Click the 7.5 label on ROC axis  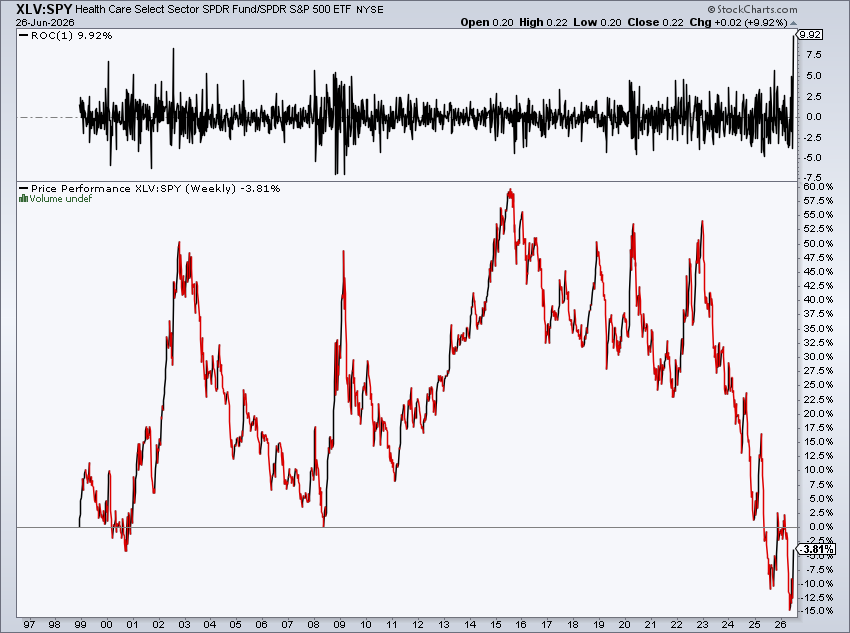click(814, 55)
